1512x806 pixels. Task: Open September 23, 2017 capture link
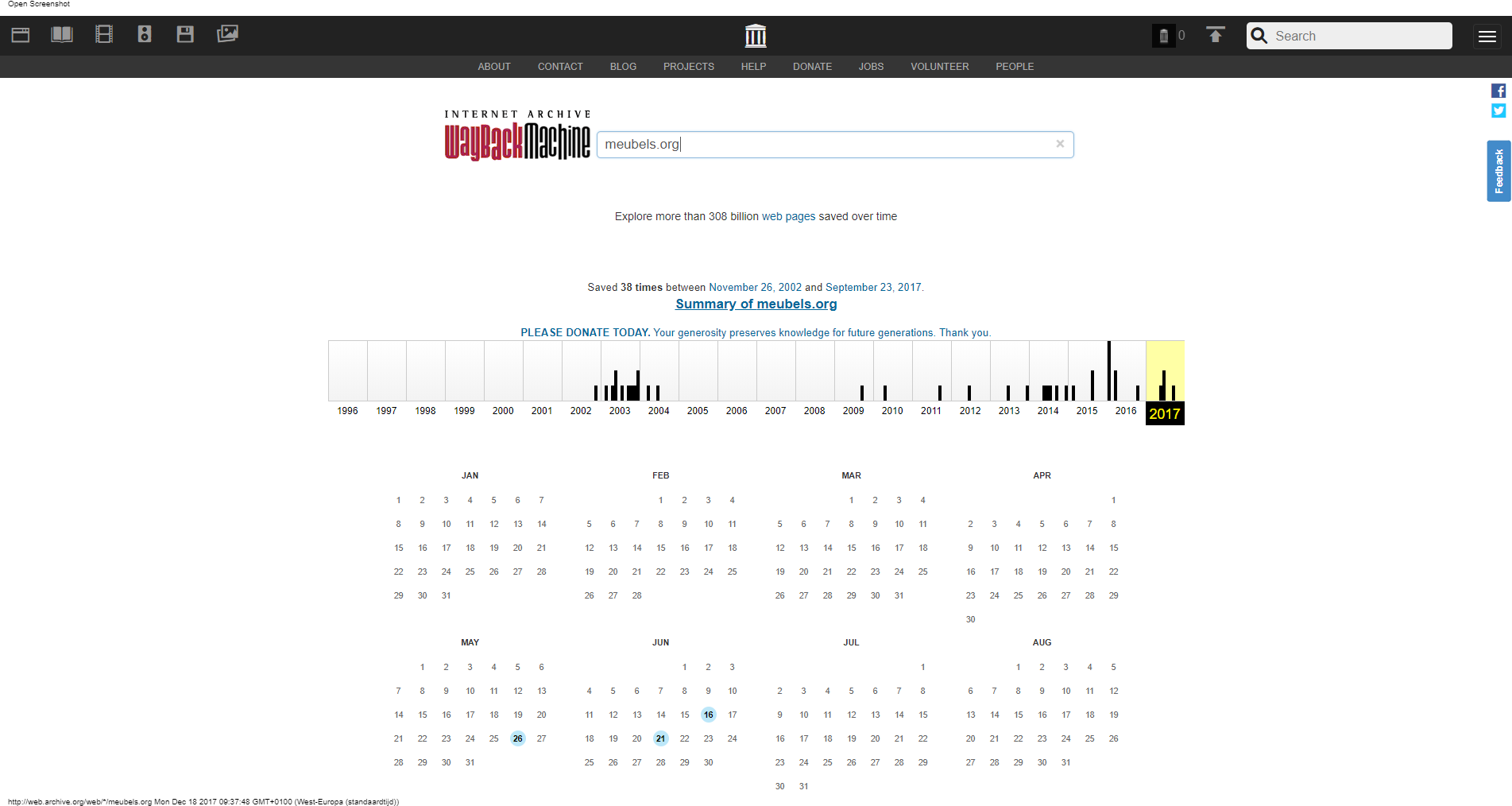[x=873, y=287]
